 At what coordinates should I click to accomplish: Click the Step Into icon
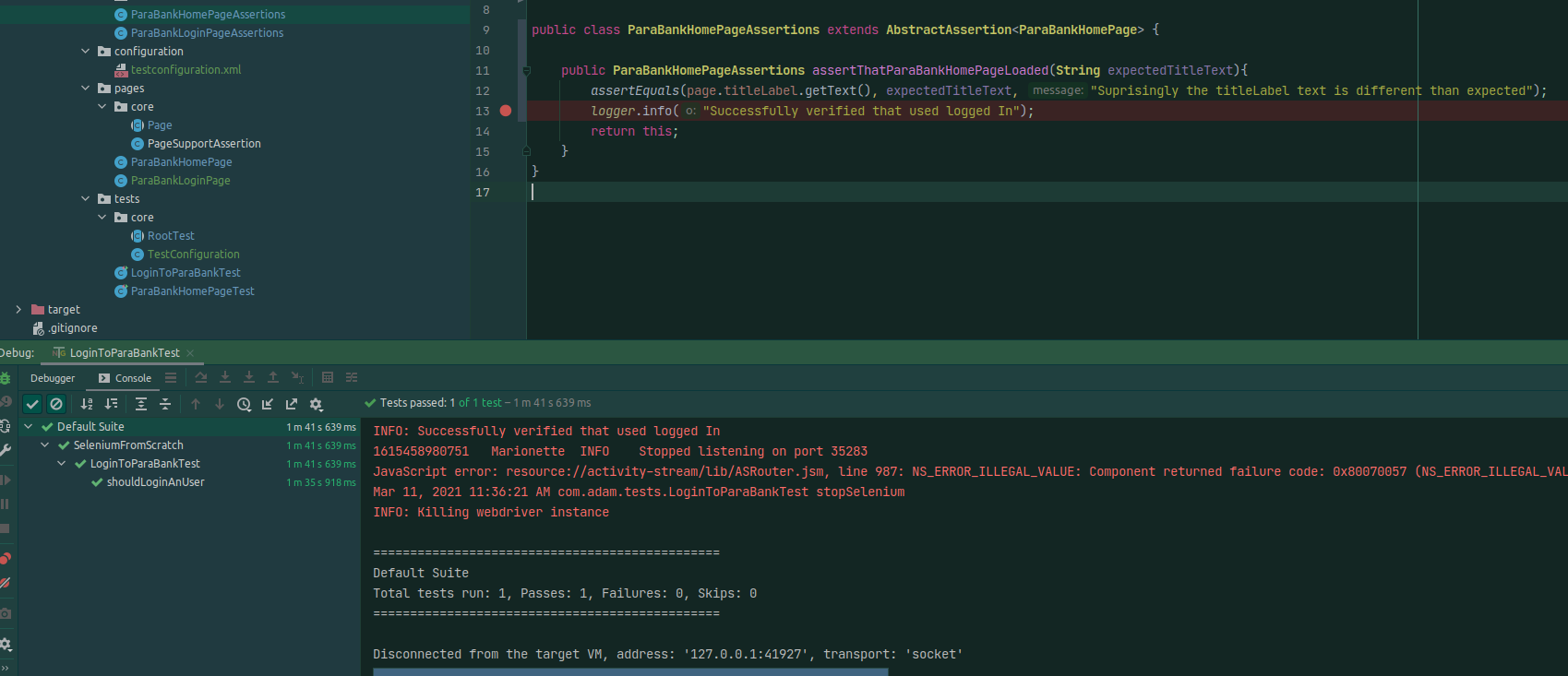tap(225, 377)
